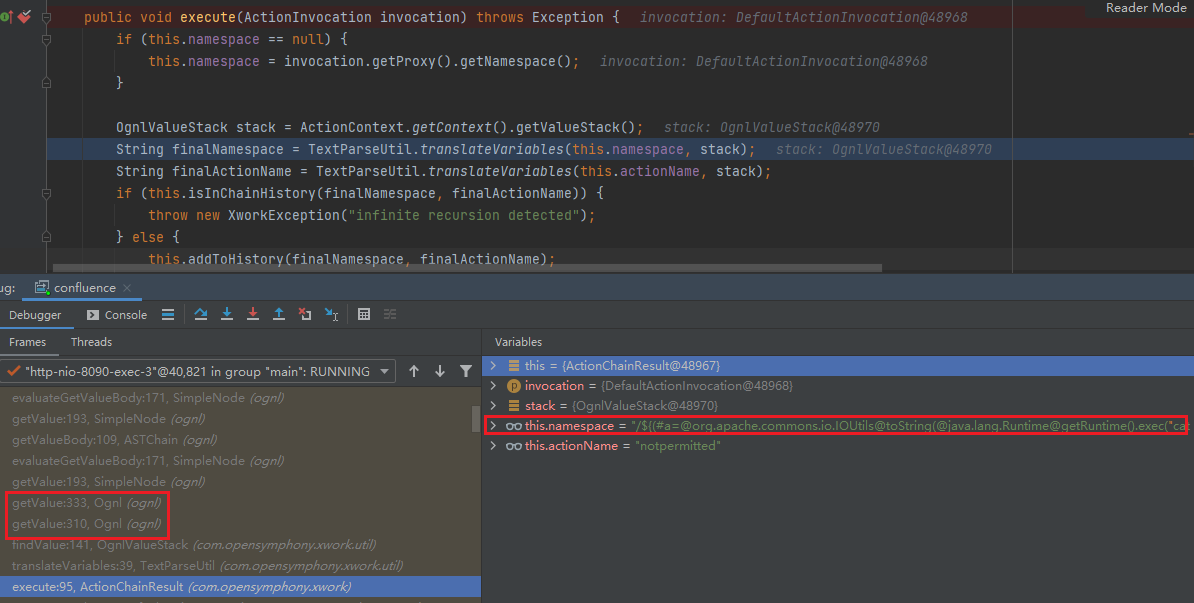Click the Run to Cursor icon
The height and width of the screenshot is (603, 1194).
[331, 314]
